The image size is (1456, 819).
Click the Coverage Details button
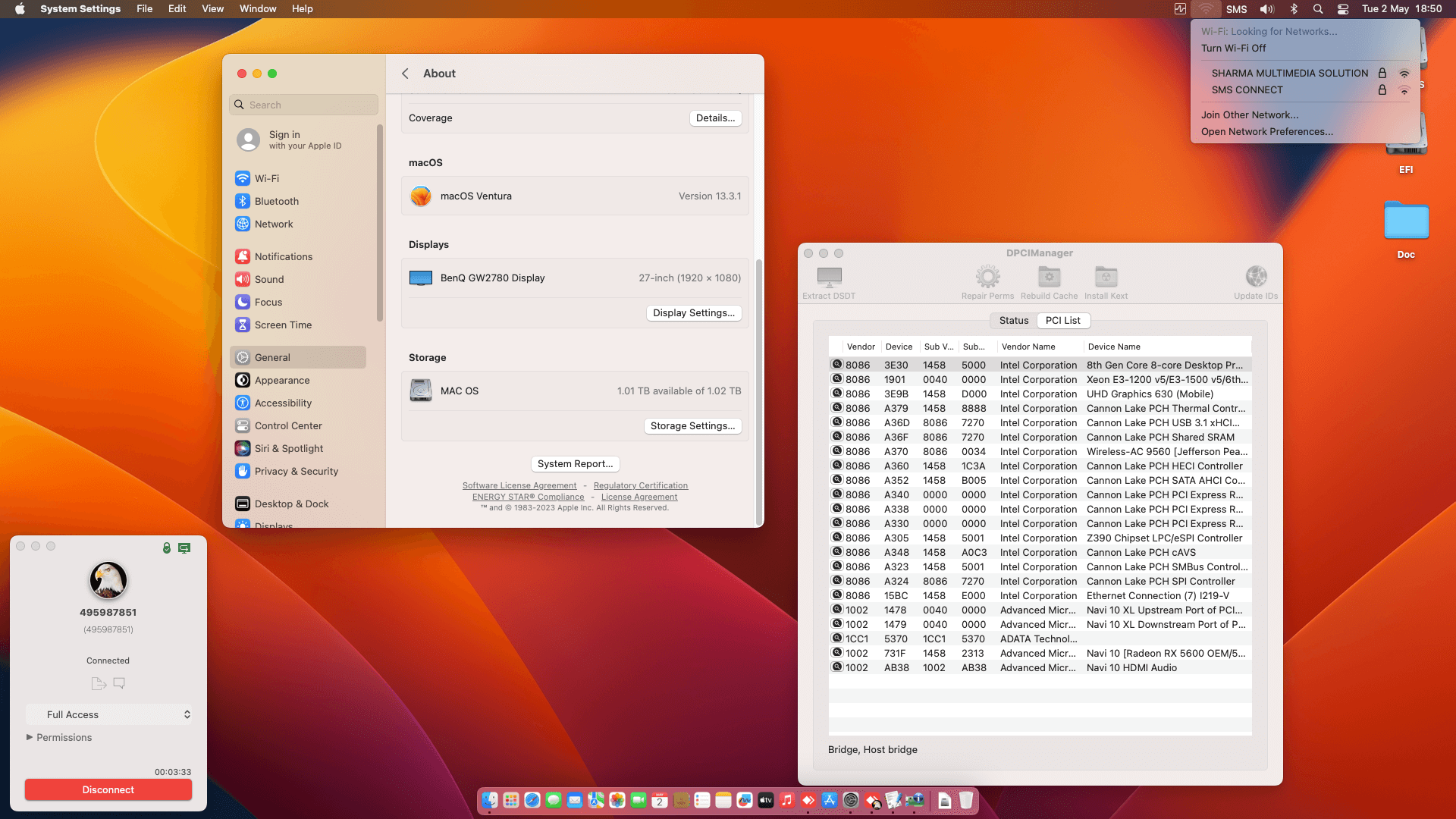[x=715, y=118]
